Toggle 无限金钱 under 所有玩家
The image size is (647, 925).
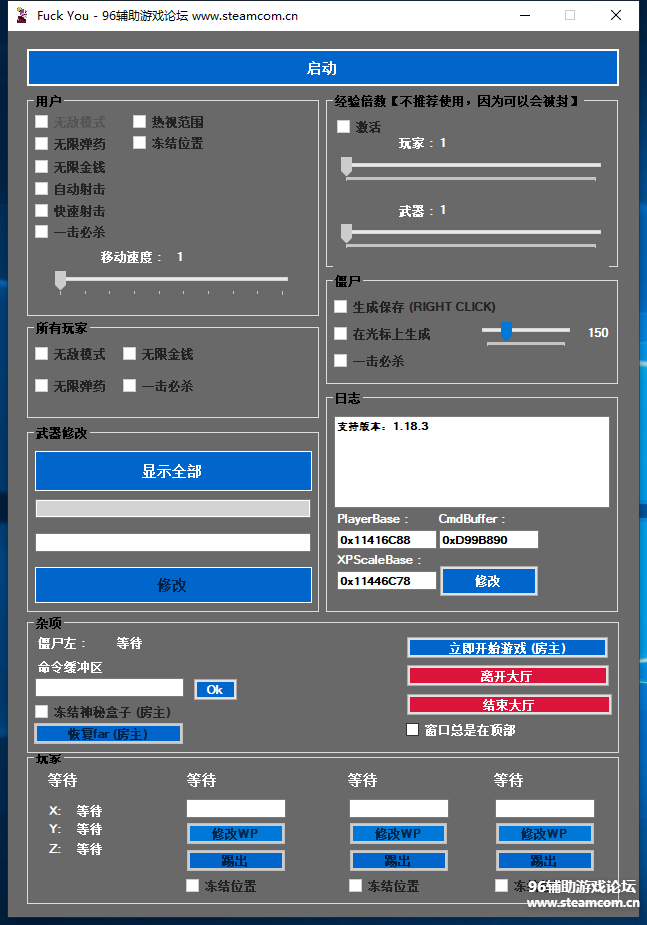[130, 354]
